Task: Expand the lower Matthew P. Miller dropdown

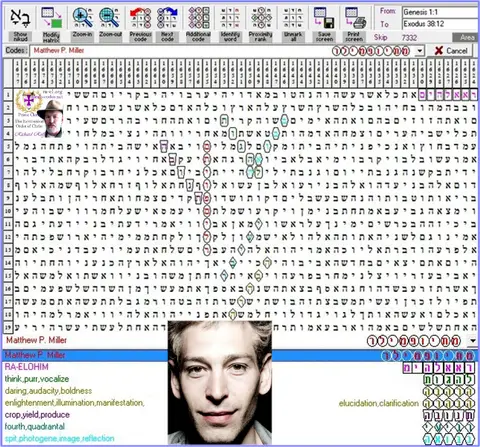Action: [x=473, y=341]
